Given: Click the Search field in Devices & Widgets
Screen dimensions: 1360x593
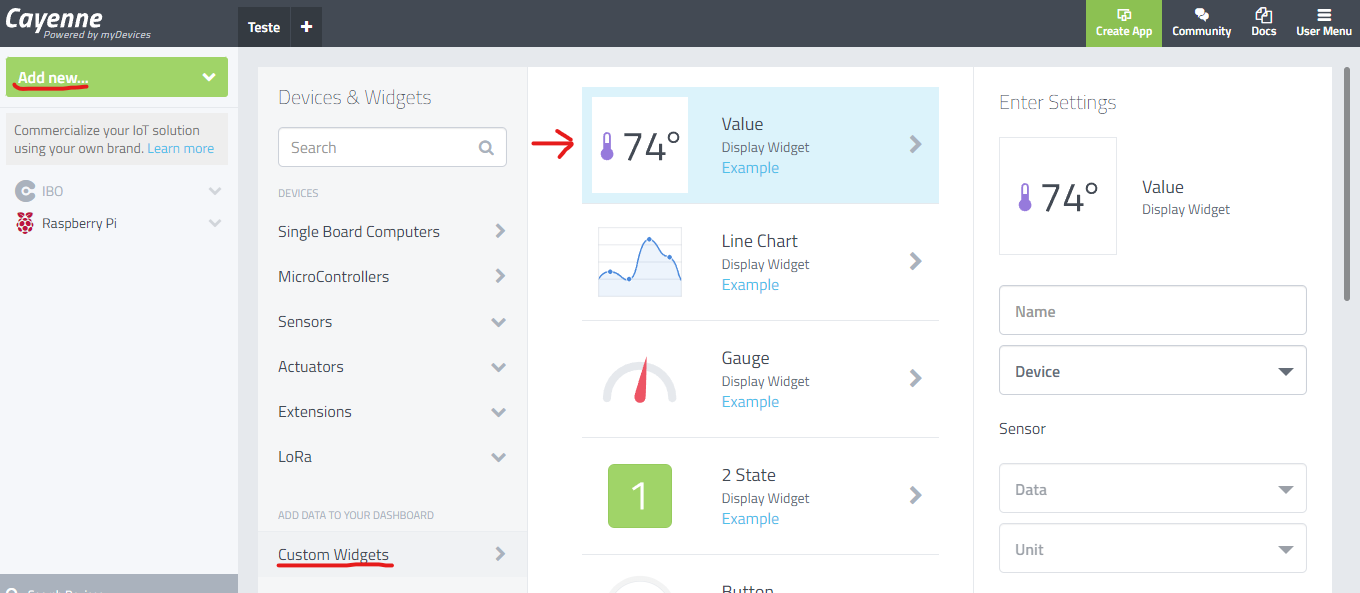Looking at the screenshot, I should [x=392, y=147].
